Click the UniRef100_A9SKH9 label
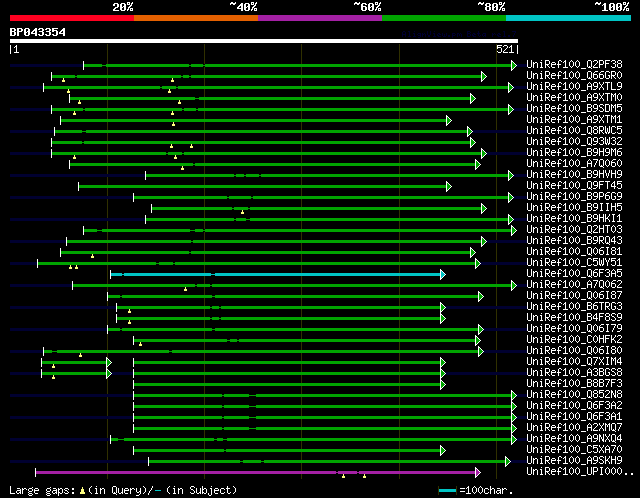The height and width of the screenshot is (498, 640). point(574,461)
